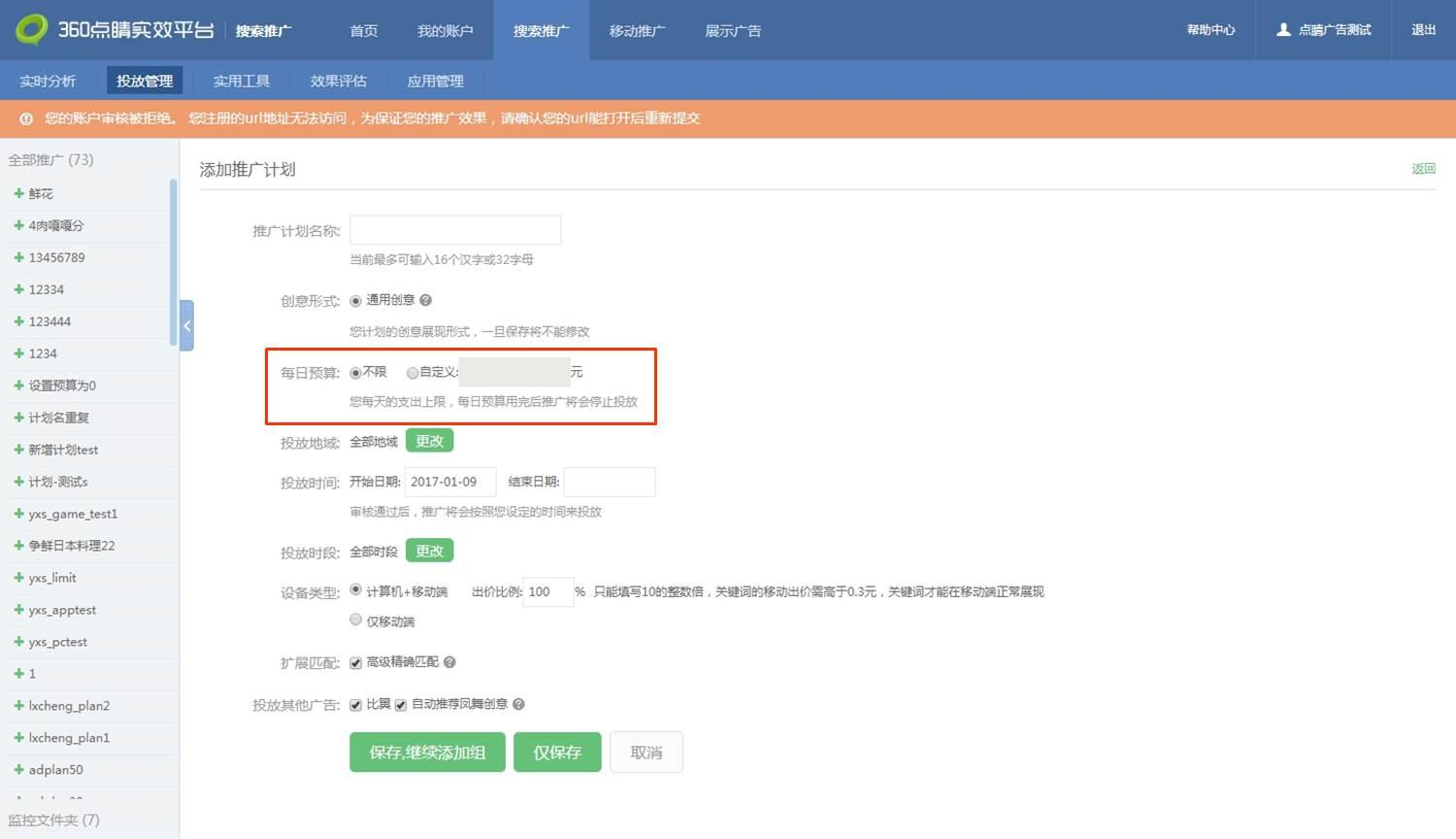The width and height of the screenshot is (1456, 839).
Task: Click the 360 logo icon
Action: pos(31,29)
